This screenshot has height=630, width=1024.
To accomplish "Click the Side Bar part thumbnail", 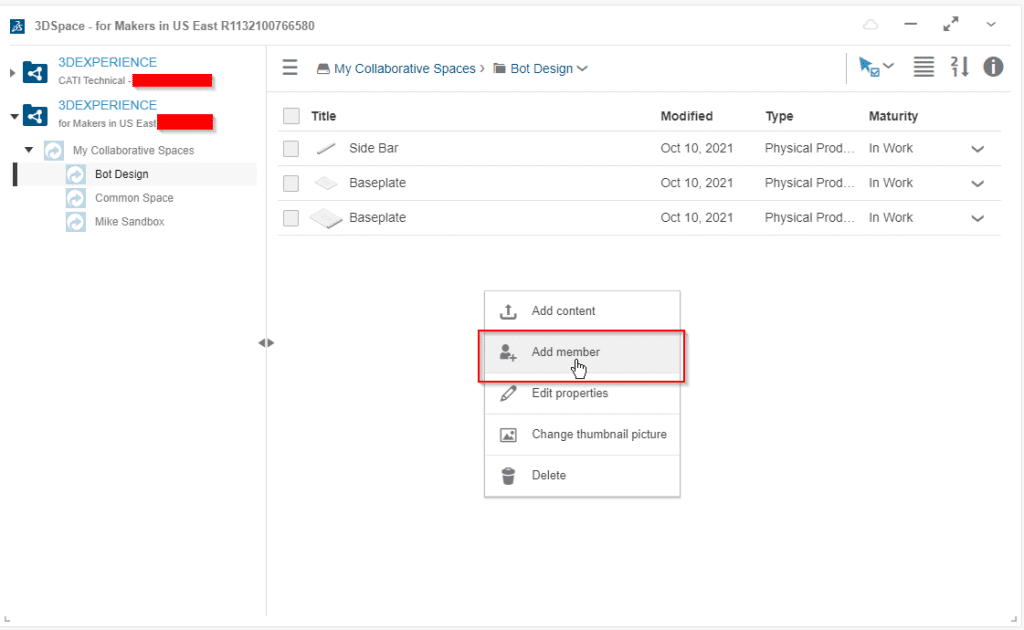I will pos(326,149).
